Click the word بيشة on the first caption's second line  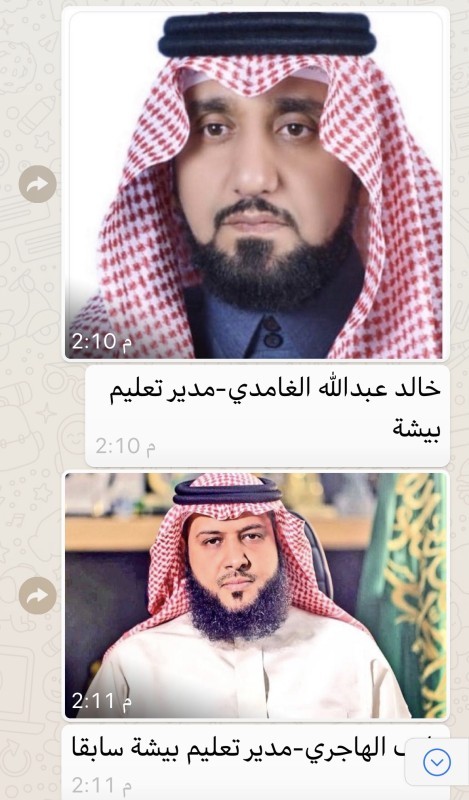pos(416,428)
